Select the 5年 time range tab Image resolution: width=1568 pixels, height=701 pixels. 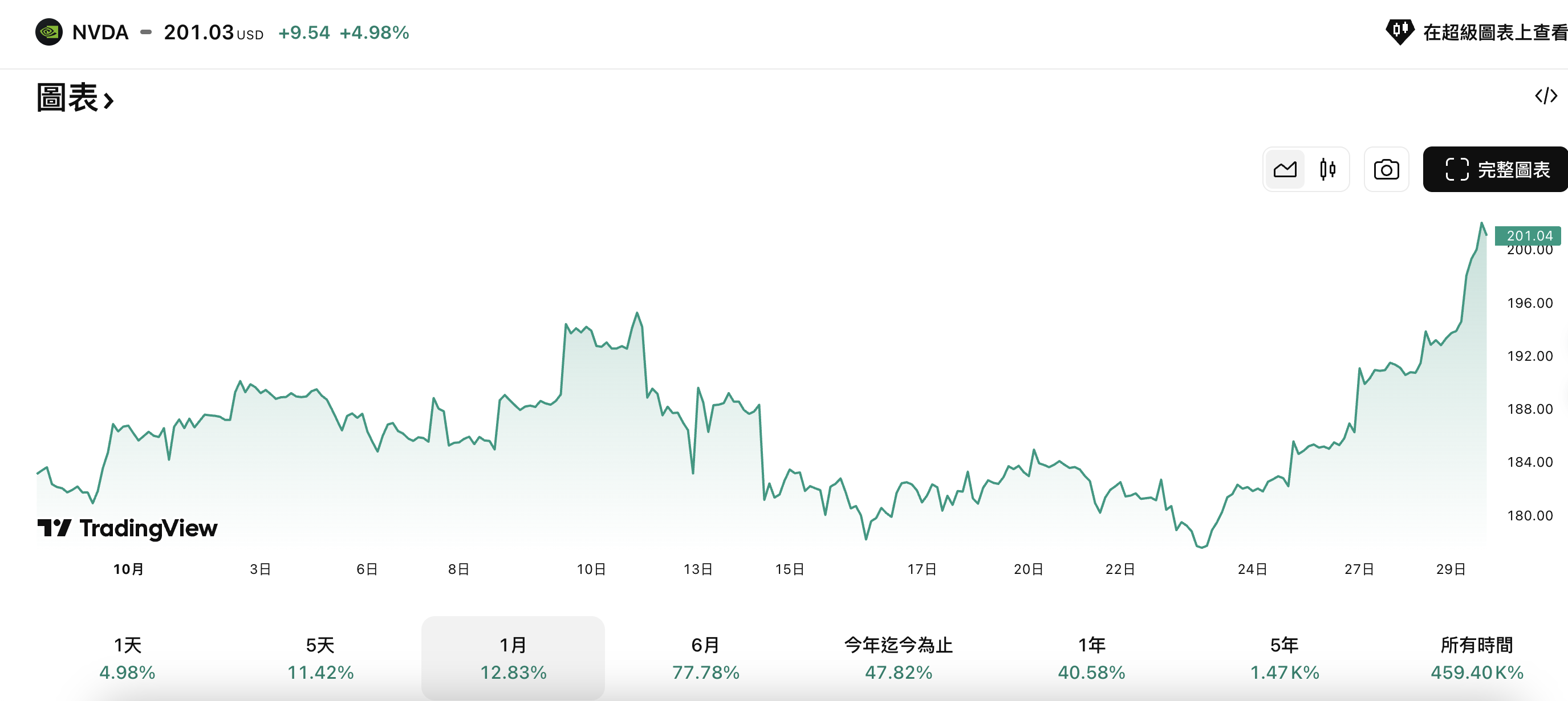pos(1285,658)
